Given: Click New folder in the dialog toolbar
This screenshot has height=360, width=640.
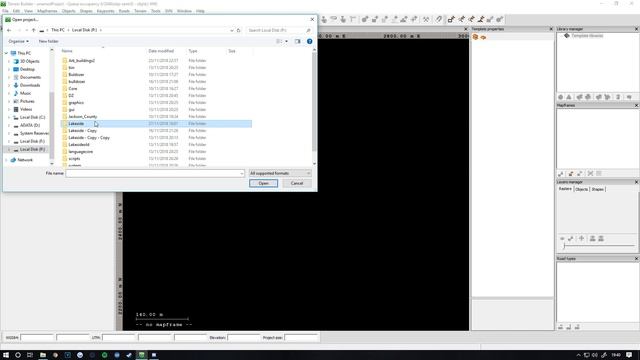Looking at the screenshot, I should [x=49, y=41].
